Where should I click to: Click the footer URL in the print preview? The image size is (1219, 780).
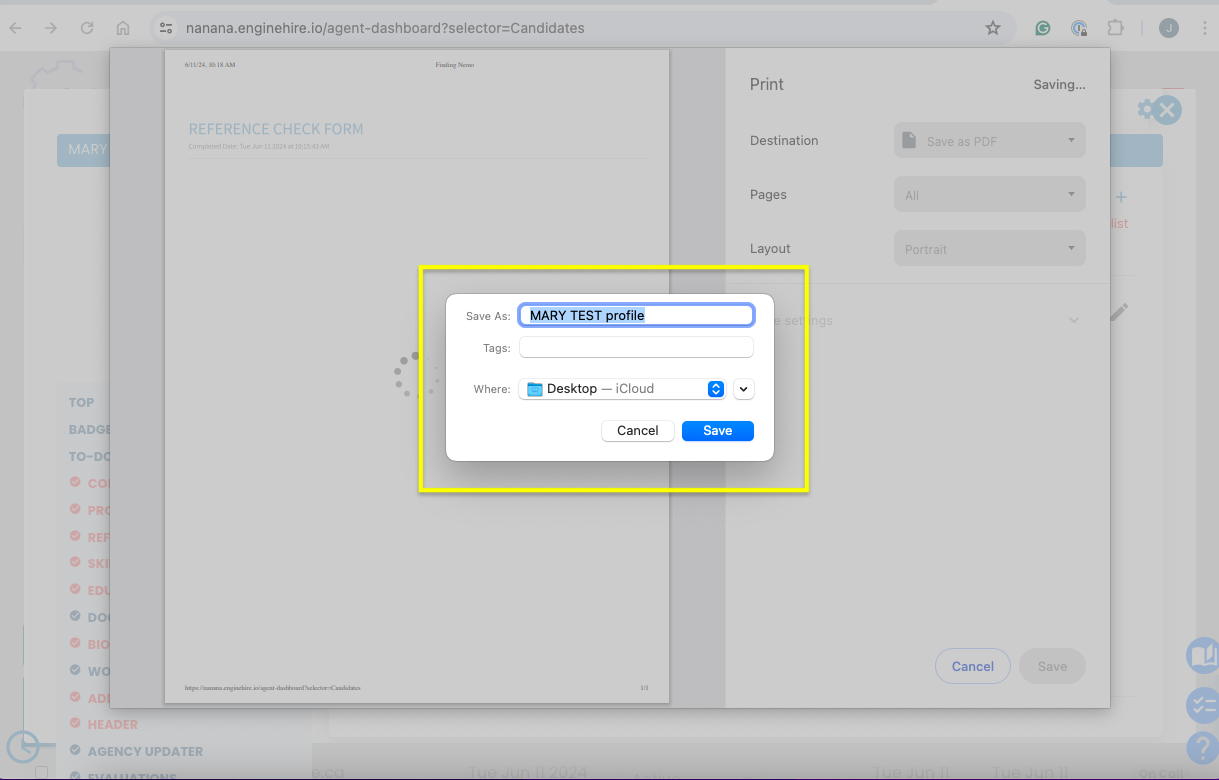273,688
